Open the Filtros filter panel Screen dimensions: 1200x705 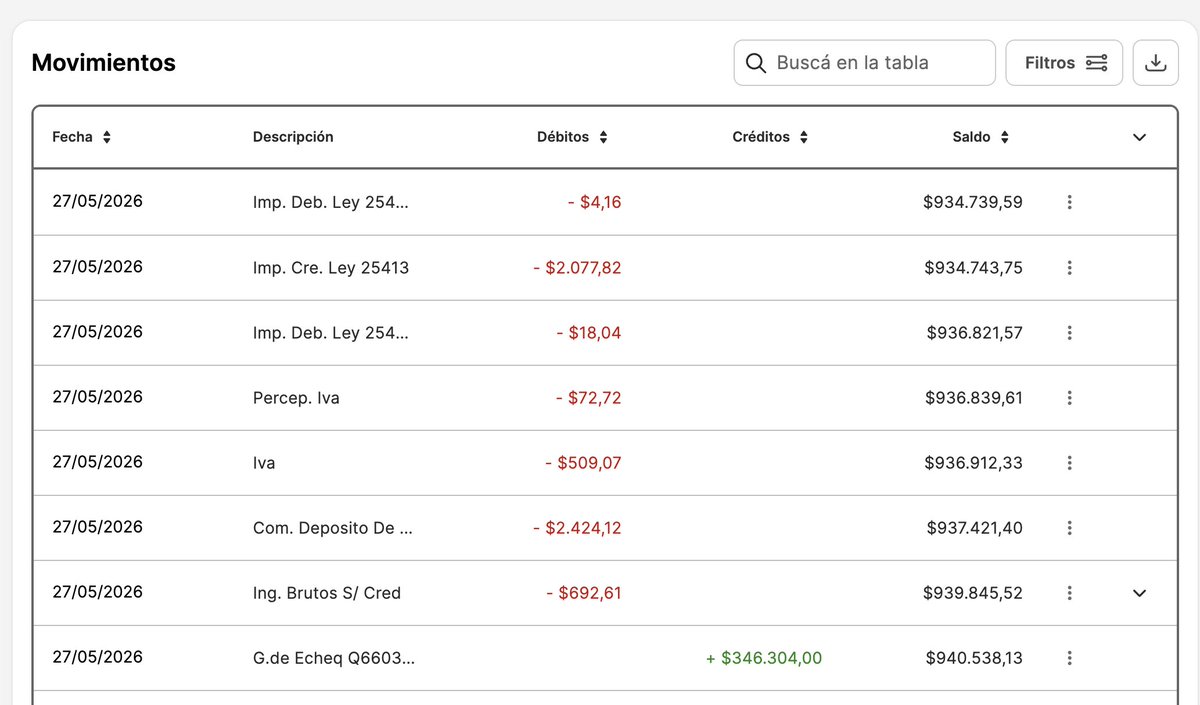click(x=1064, y=63)
